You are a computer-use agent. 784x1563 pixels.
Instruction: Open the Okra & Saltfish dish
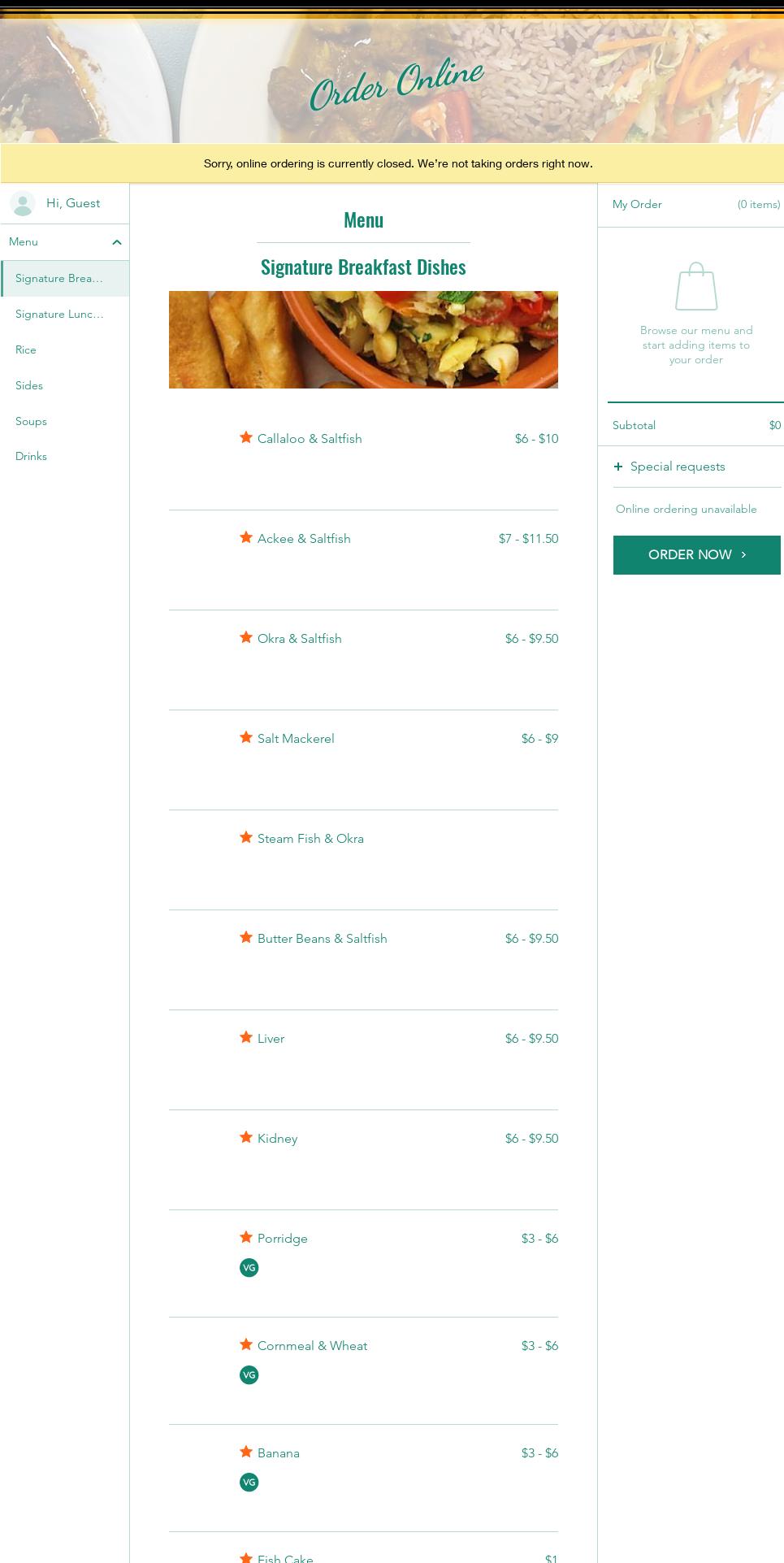(300, 639)
